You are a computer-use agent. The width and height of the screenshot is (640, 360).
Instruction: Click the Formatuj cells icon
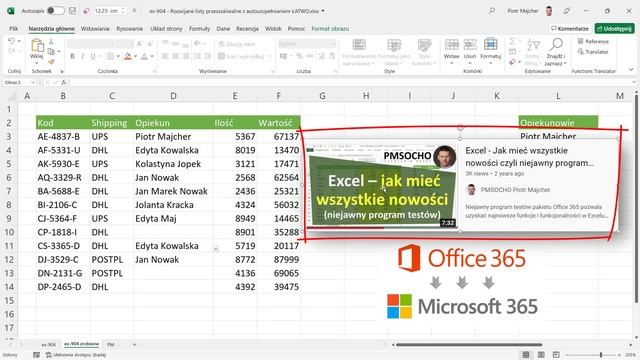[490, 44]
